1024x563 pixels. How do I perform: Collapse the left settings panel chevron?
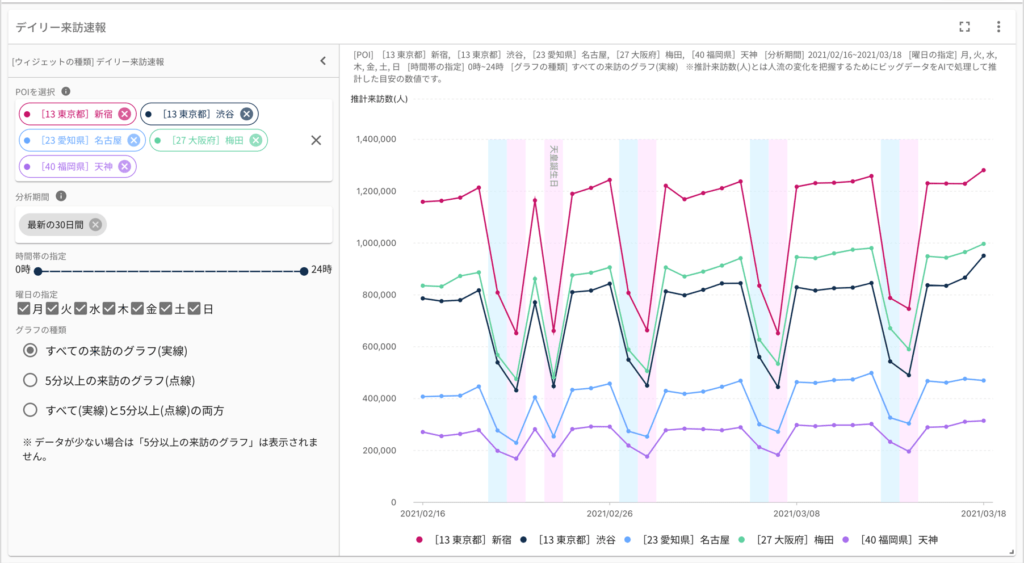point(323,61)
